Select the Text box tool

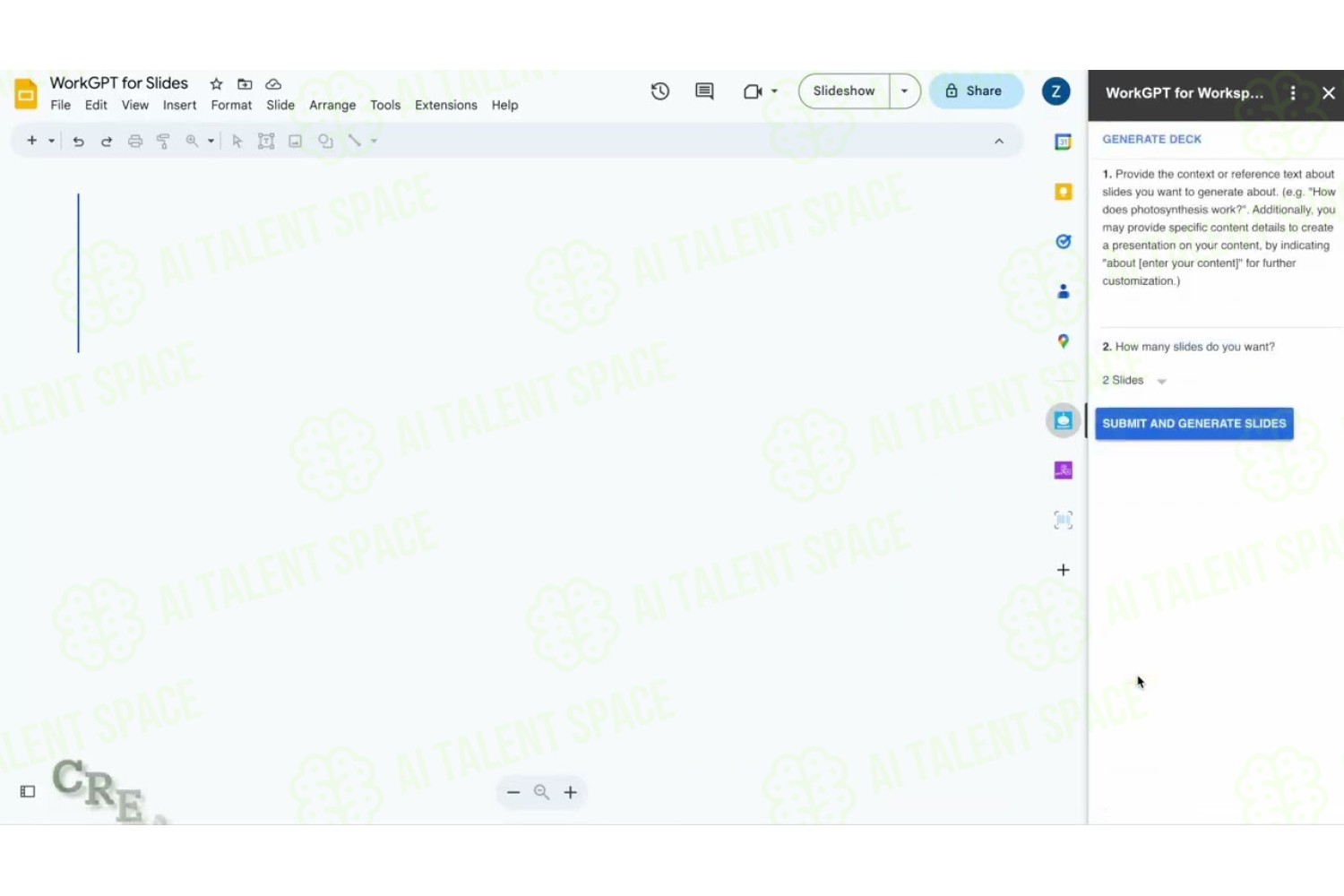[266, 141]
